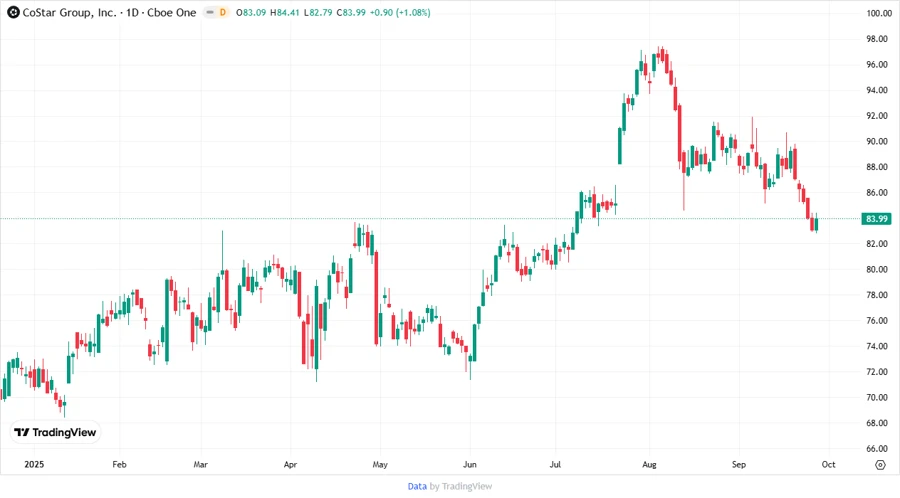Click the 2025 label on time axis
The image size is (900, 498).
pyautogui.click(x=34, y=464)
